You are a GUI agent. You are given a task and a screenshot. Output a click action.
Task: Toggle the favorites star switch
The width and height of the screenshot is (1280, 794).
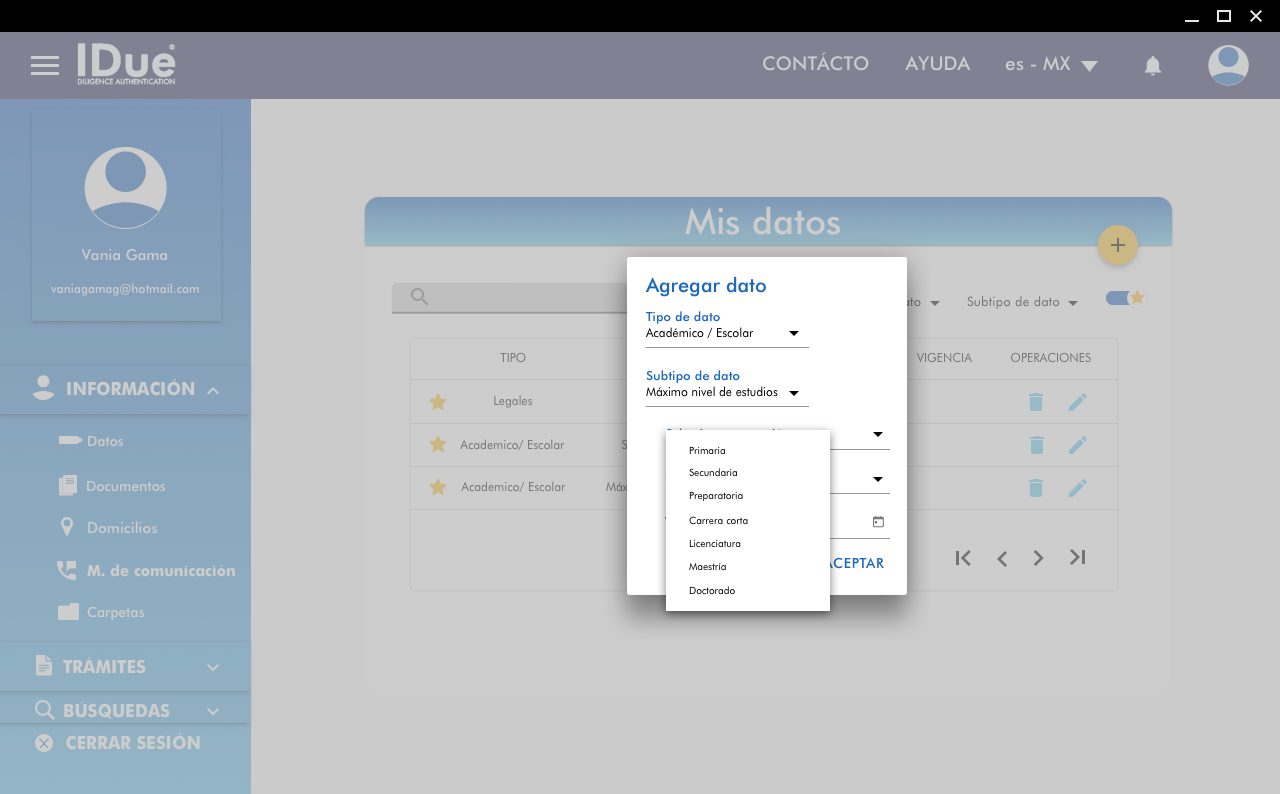pyautogui.click(x=1124, y=298)
